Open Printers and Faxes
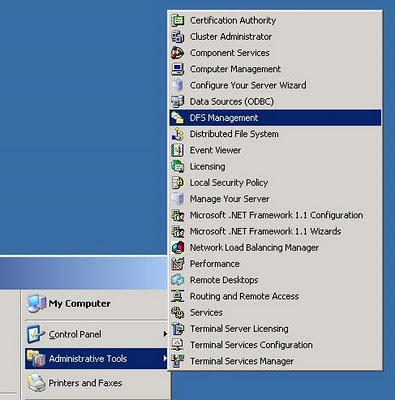The width and height of the screenshot is (395, 400). tap(96, 383)
